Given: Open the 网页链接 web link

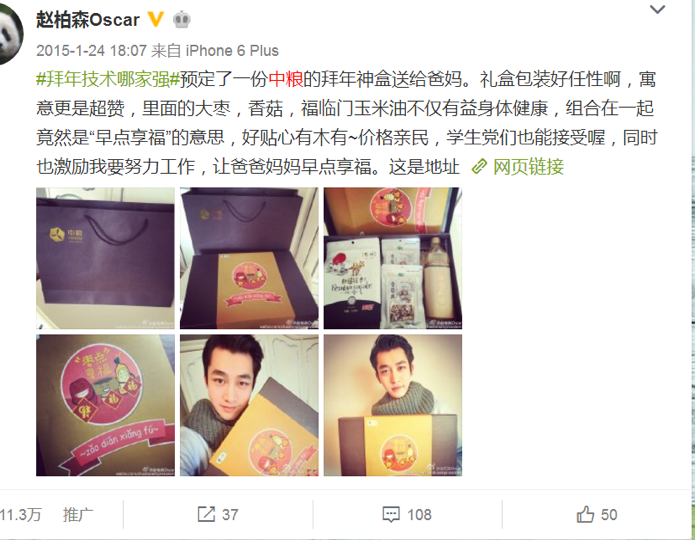Looking at the screenshot, I should [528, 167].
